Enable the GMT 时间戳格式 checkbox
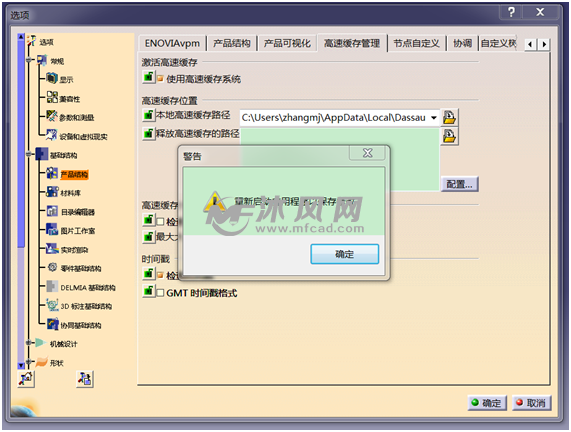Screen dimensions: 571x432 [160, 293]
